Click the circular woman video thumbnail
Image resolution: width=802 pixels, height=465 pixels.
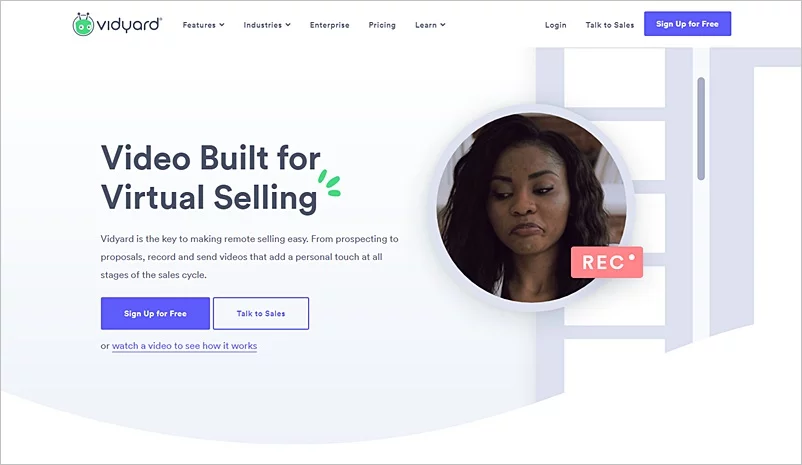[532, 207]
